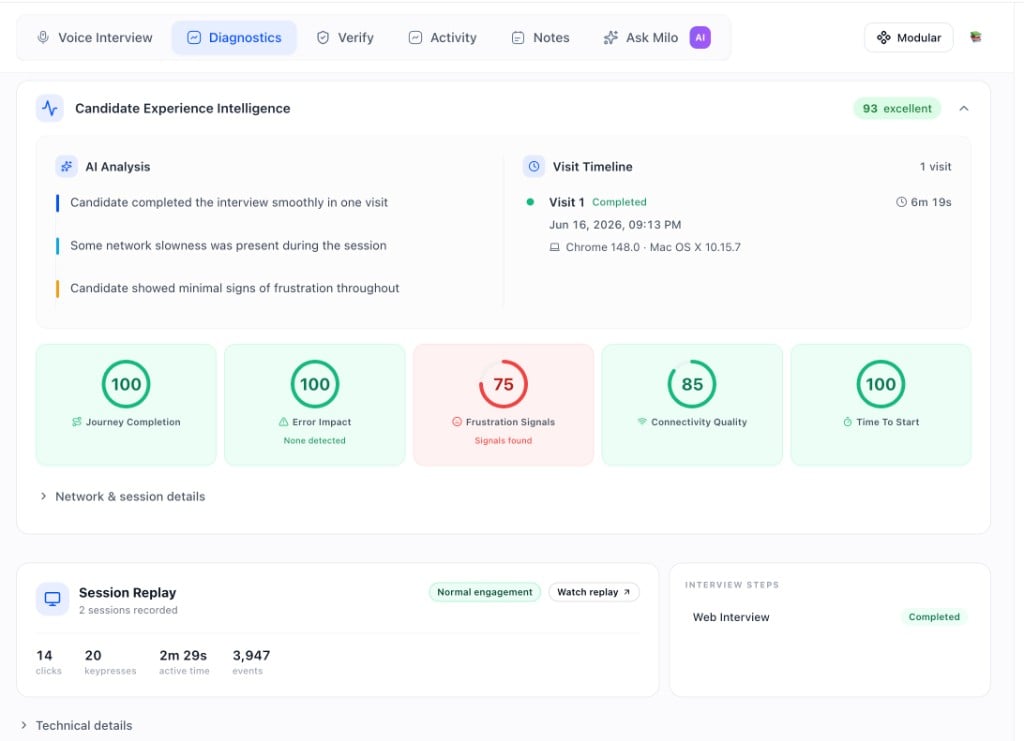Click the AI Analysis sparkle icon

coord(66,166)
